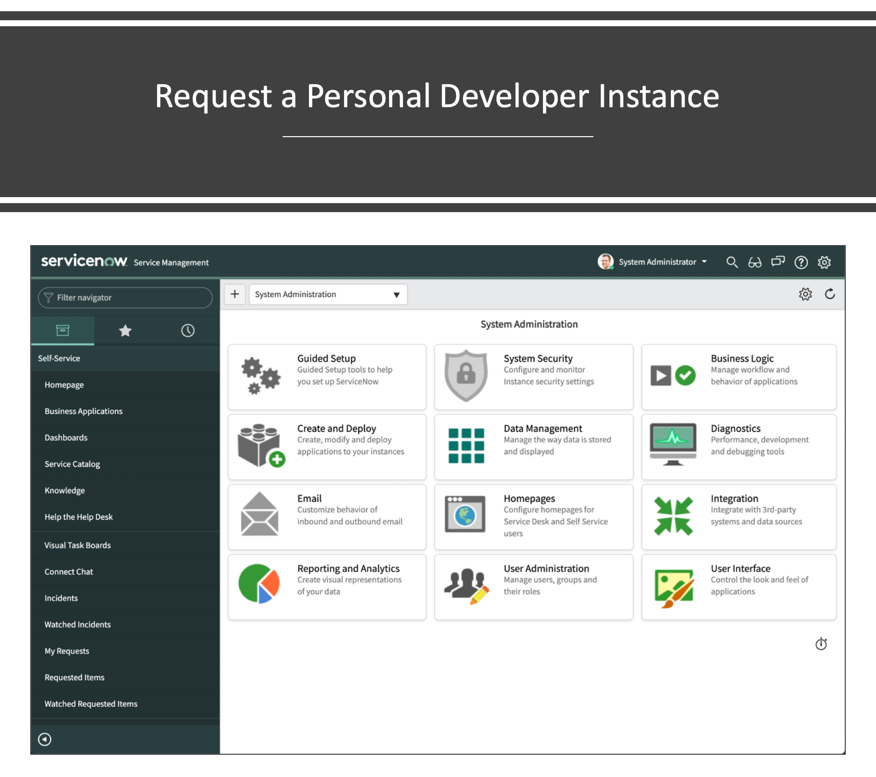The height and width of the screenshot is (777, 876).
Task: Open the Integration title link
Action: click(734, 498)
